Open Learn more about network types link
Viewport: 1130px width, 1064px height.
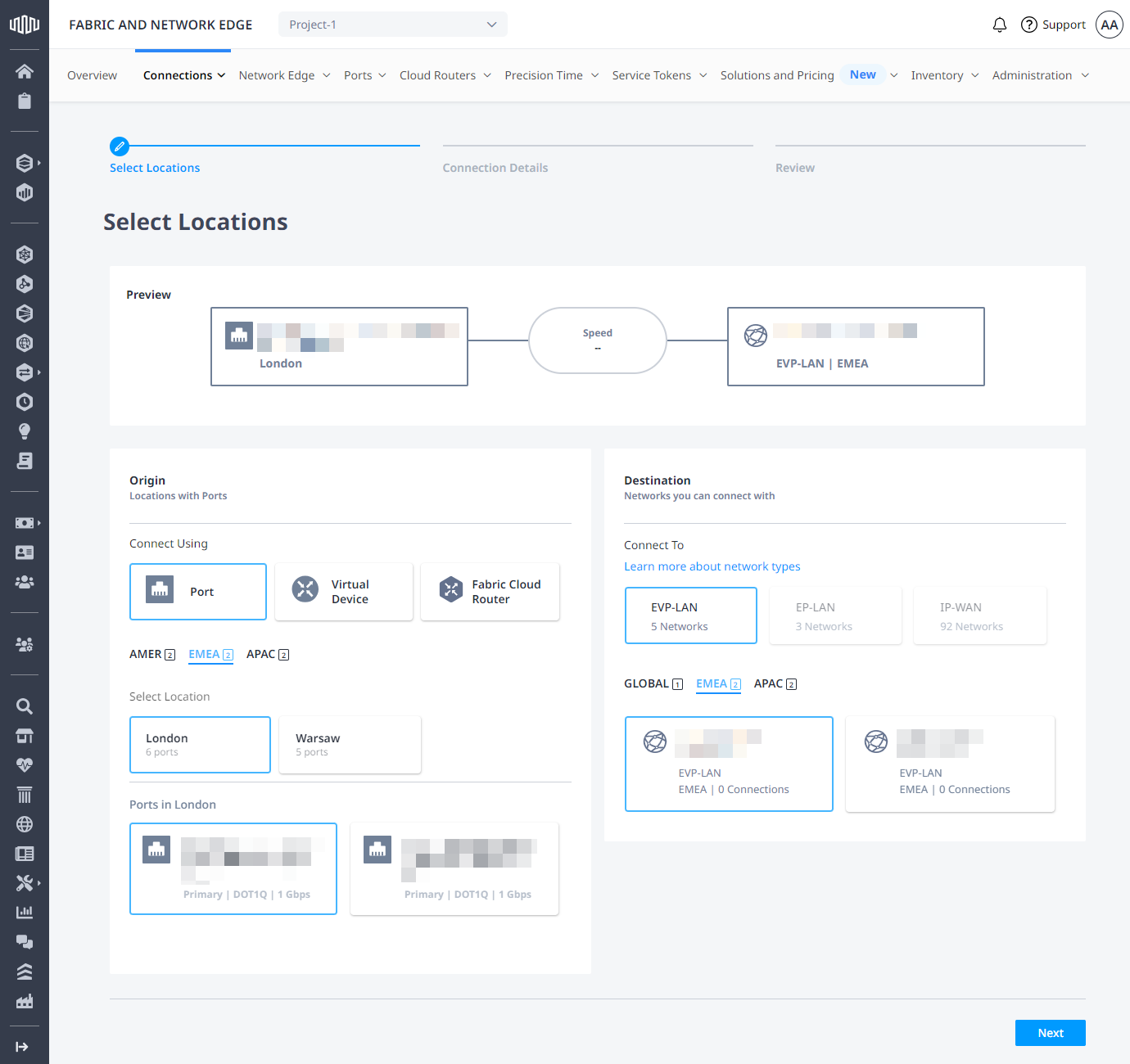click(712, 566)
